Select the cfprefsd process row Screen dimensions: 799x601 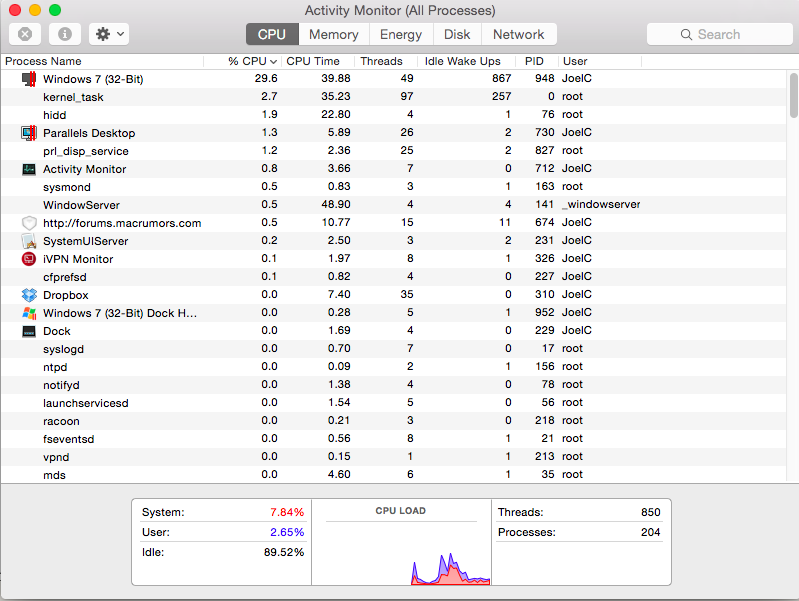(394, 277)
